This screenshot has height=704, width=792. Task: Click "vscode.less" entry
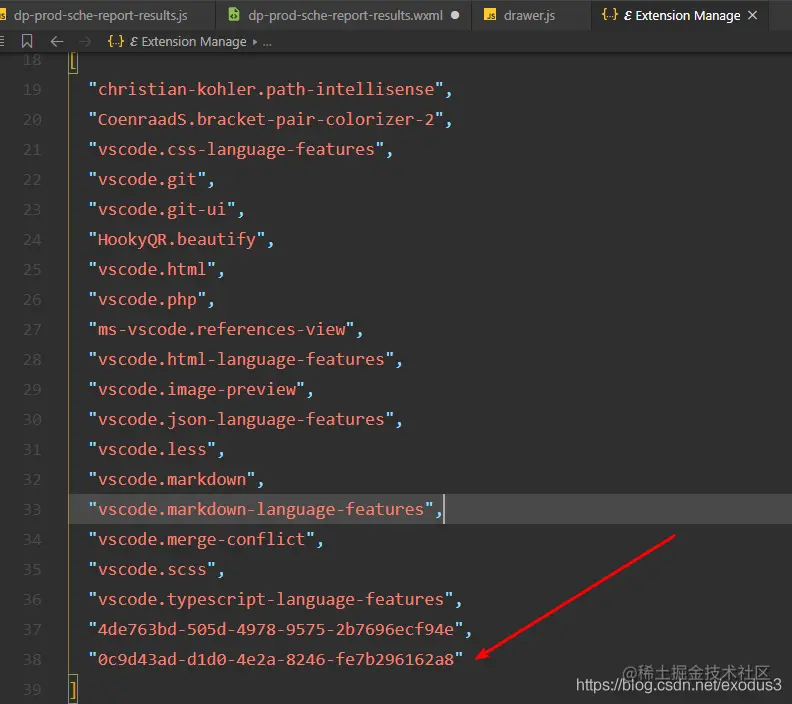153,449
